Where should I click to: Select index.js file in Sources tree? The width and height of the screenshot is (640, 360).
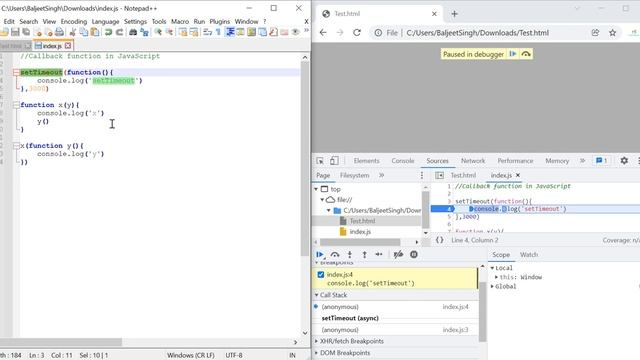[x=360, y=231]
